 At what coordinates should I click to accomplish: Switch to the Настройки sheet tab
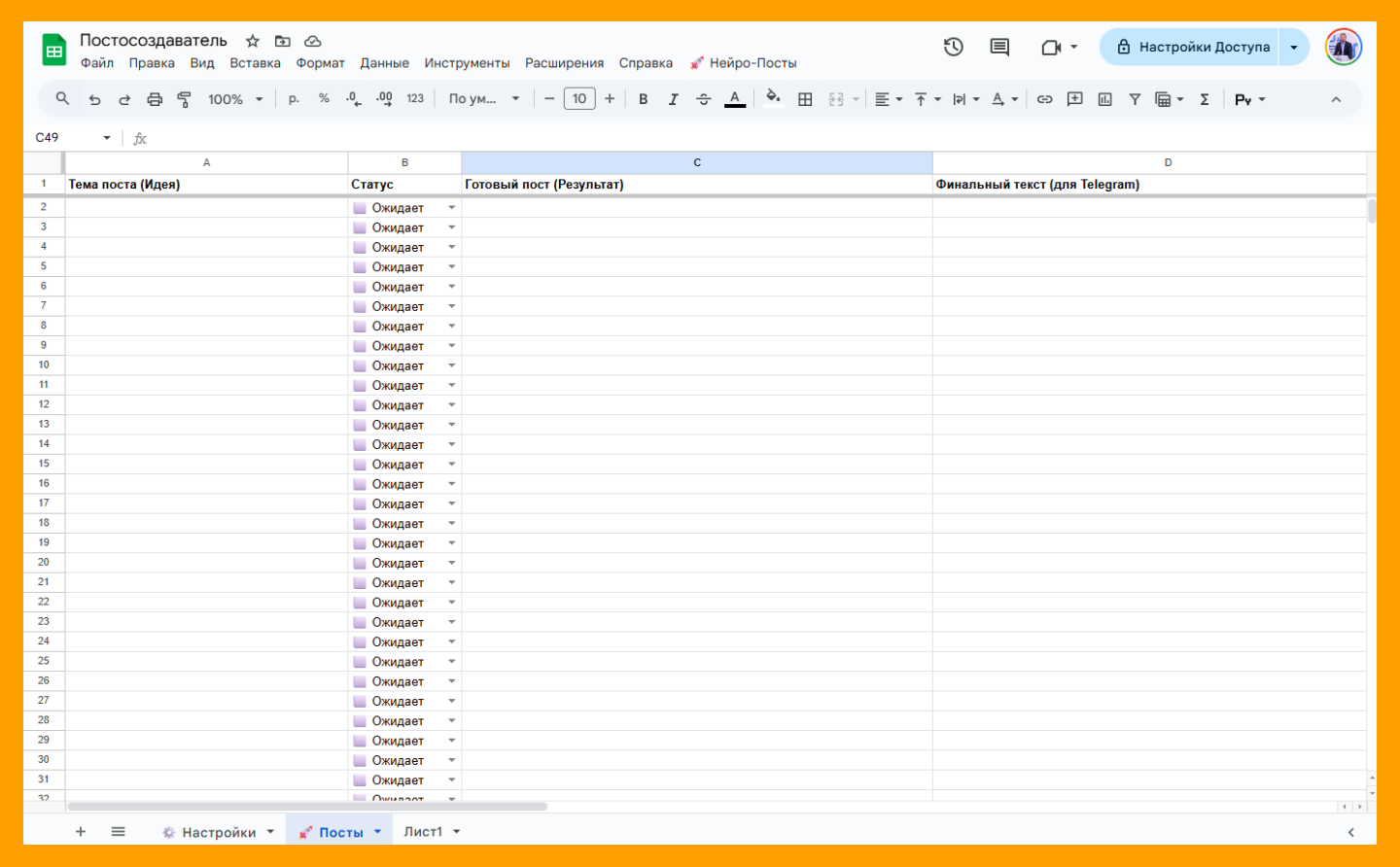219,832
